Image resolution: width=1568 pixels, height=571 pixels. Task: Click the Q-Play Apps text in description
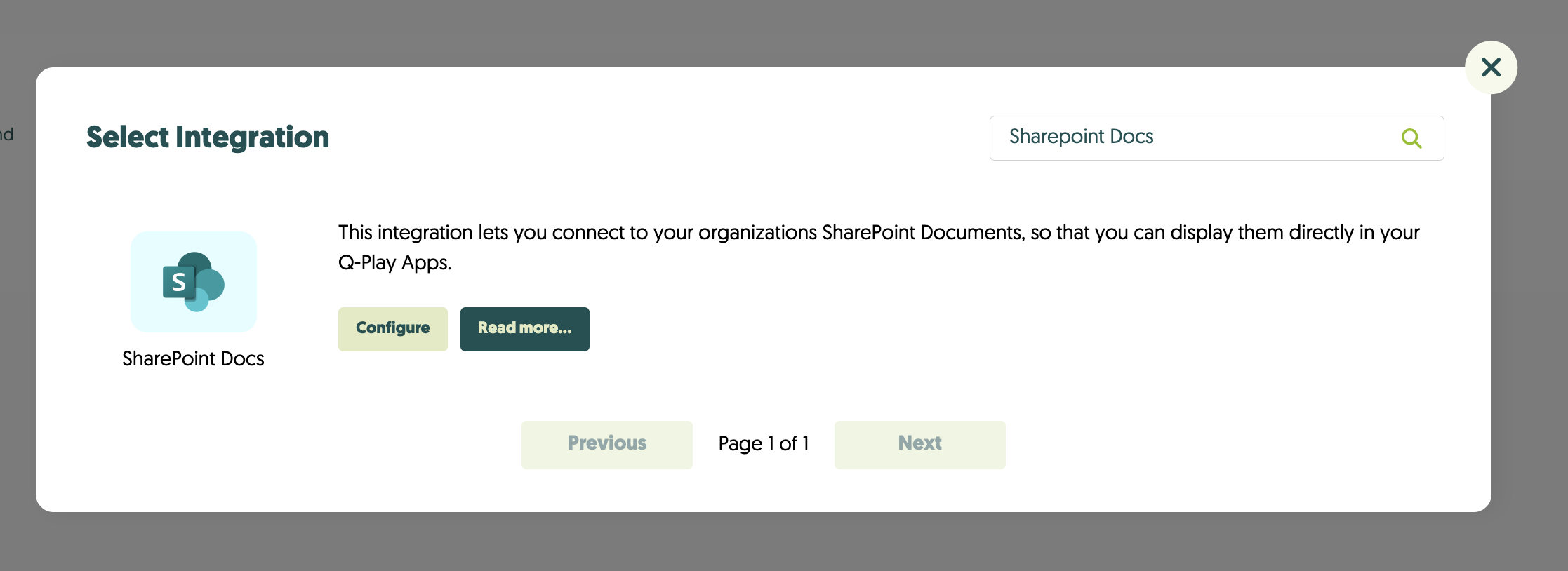point(394,263)
